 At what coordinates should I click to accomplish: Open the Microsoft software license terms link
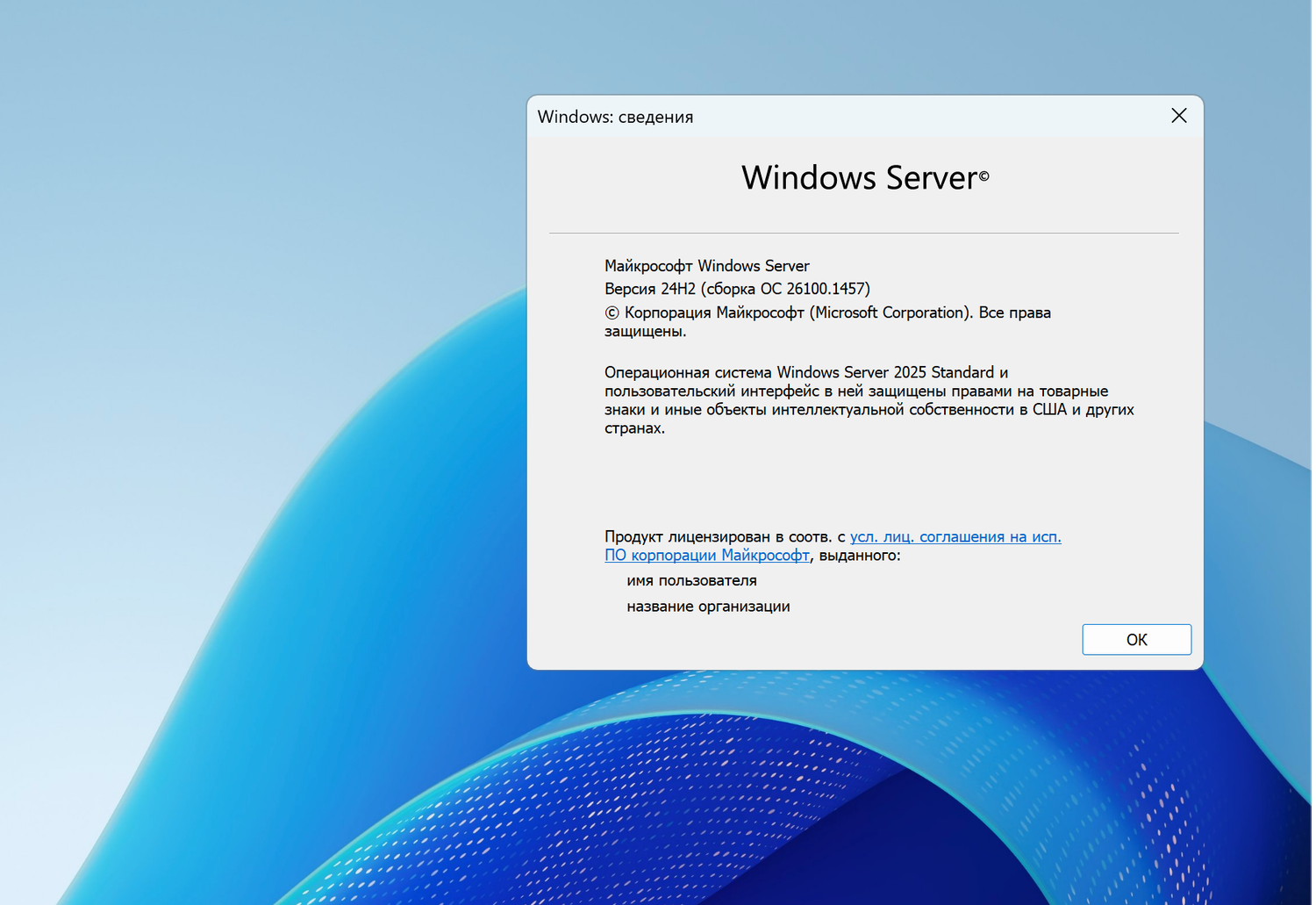tap(955, 536)
